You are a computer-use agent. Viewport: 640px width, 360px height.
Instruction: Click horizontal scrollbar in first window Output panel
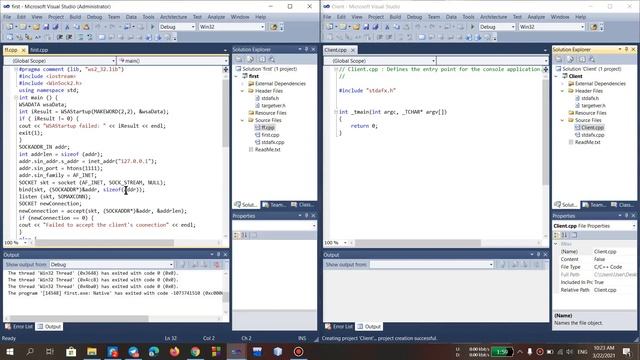click(x=79, y=318)
